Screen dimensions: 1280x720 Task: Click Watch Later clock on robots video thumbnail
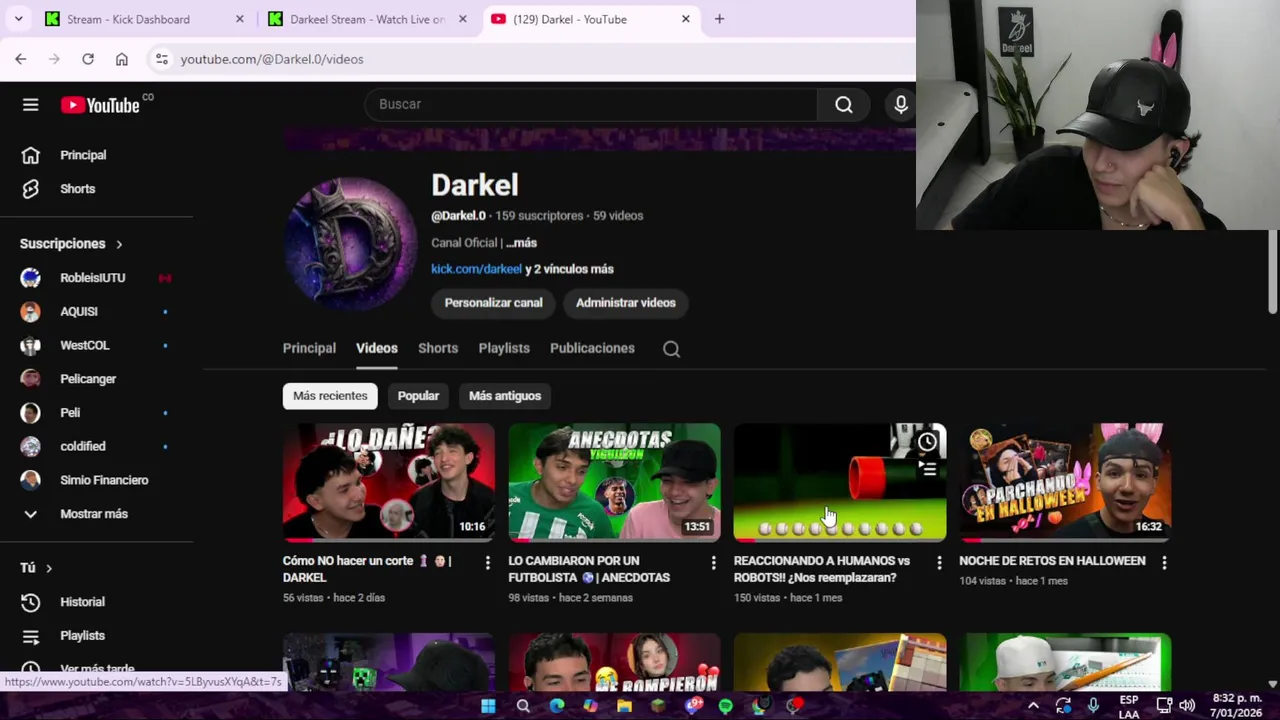click(x=927, y=442)
